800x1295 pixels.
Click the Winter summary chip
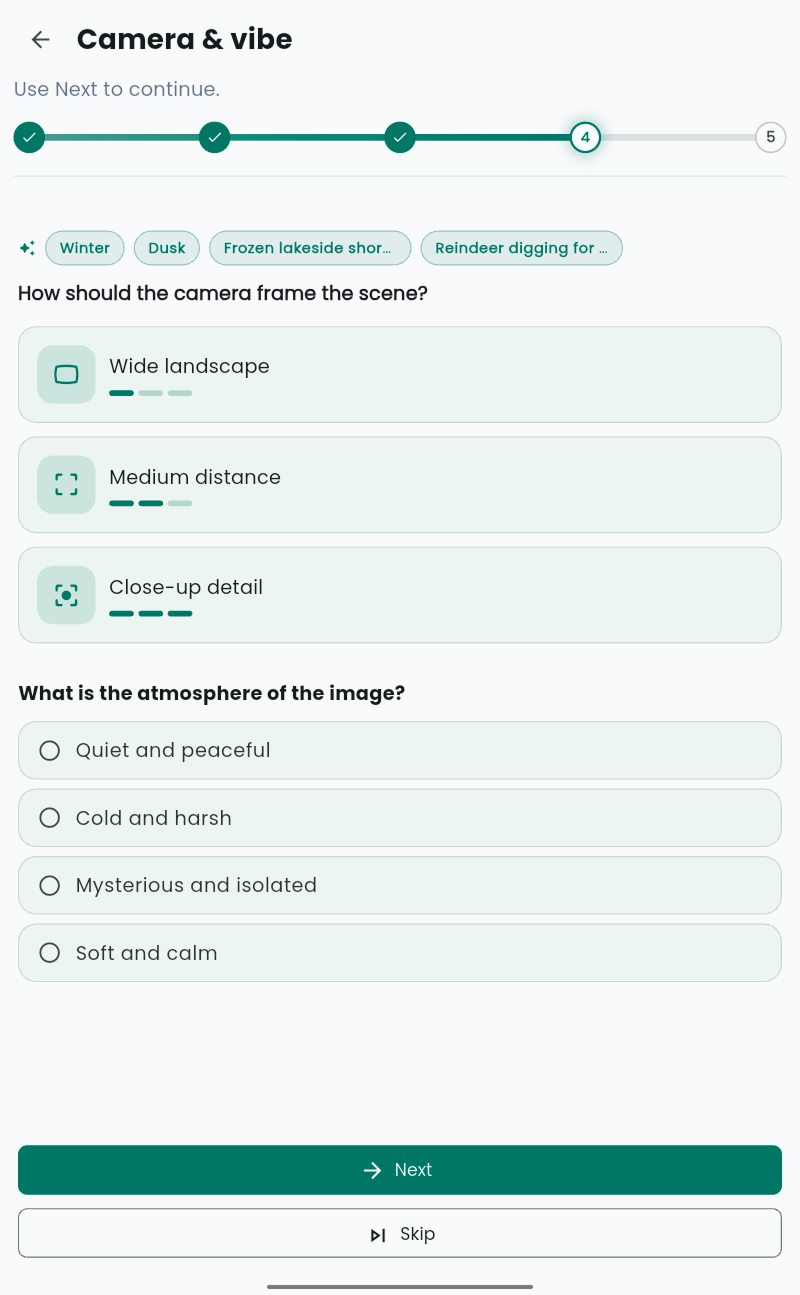click(x=85, y=248)
